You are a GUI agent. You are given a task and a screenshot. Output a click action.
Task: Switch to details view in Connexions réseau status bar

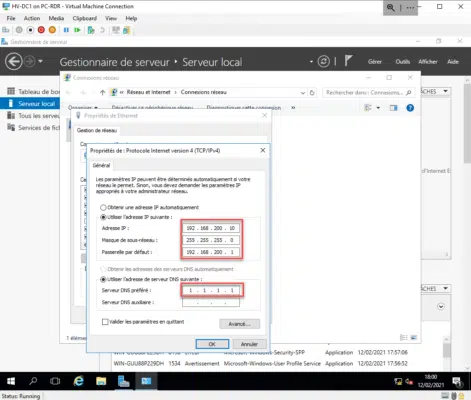404,338
